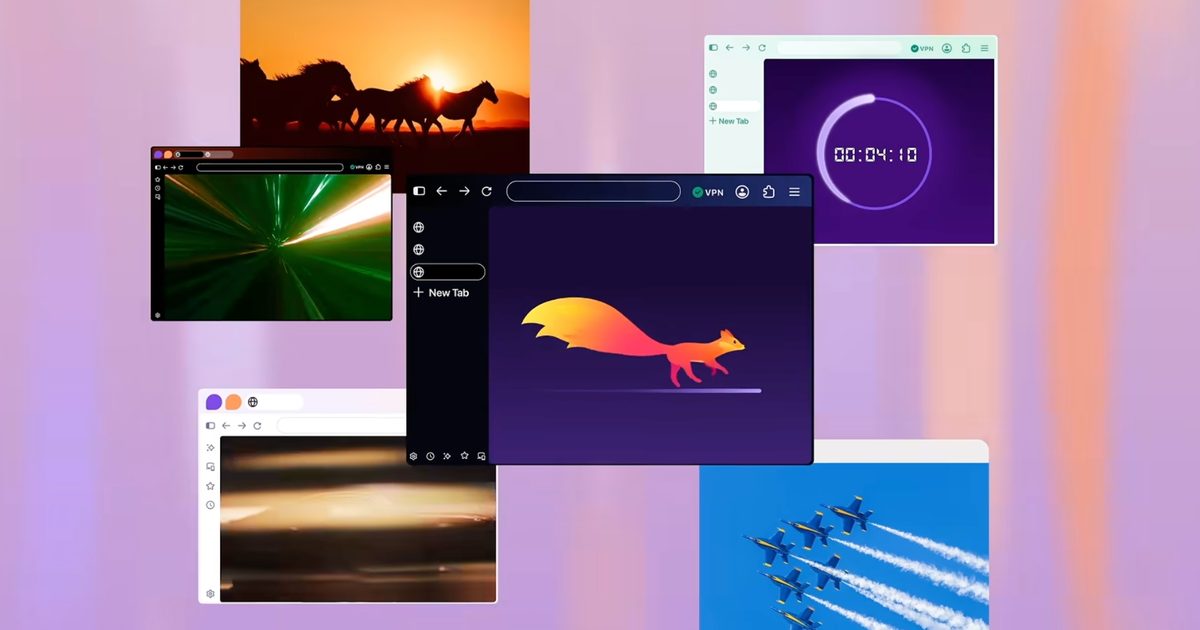Go back in the dark center browser

pos(441,191)
